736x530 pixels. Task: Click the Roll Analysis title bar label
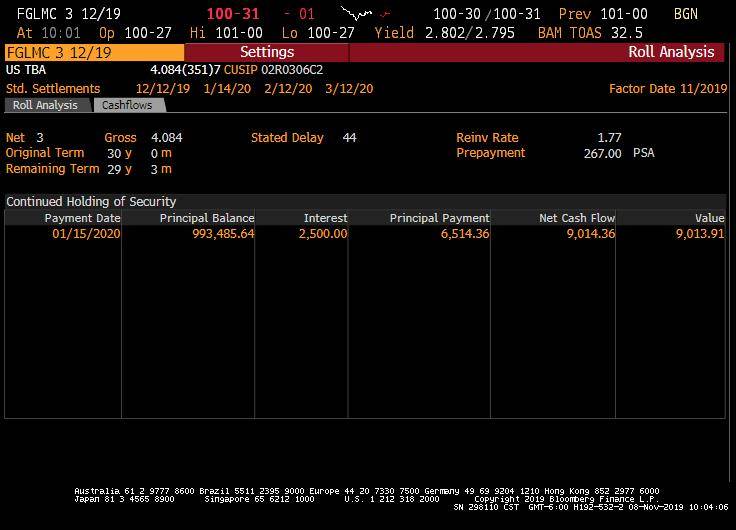click(671, 52)
